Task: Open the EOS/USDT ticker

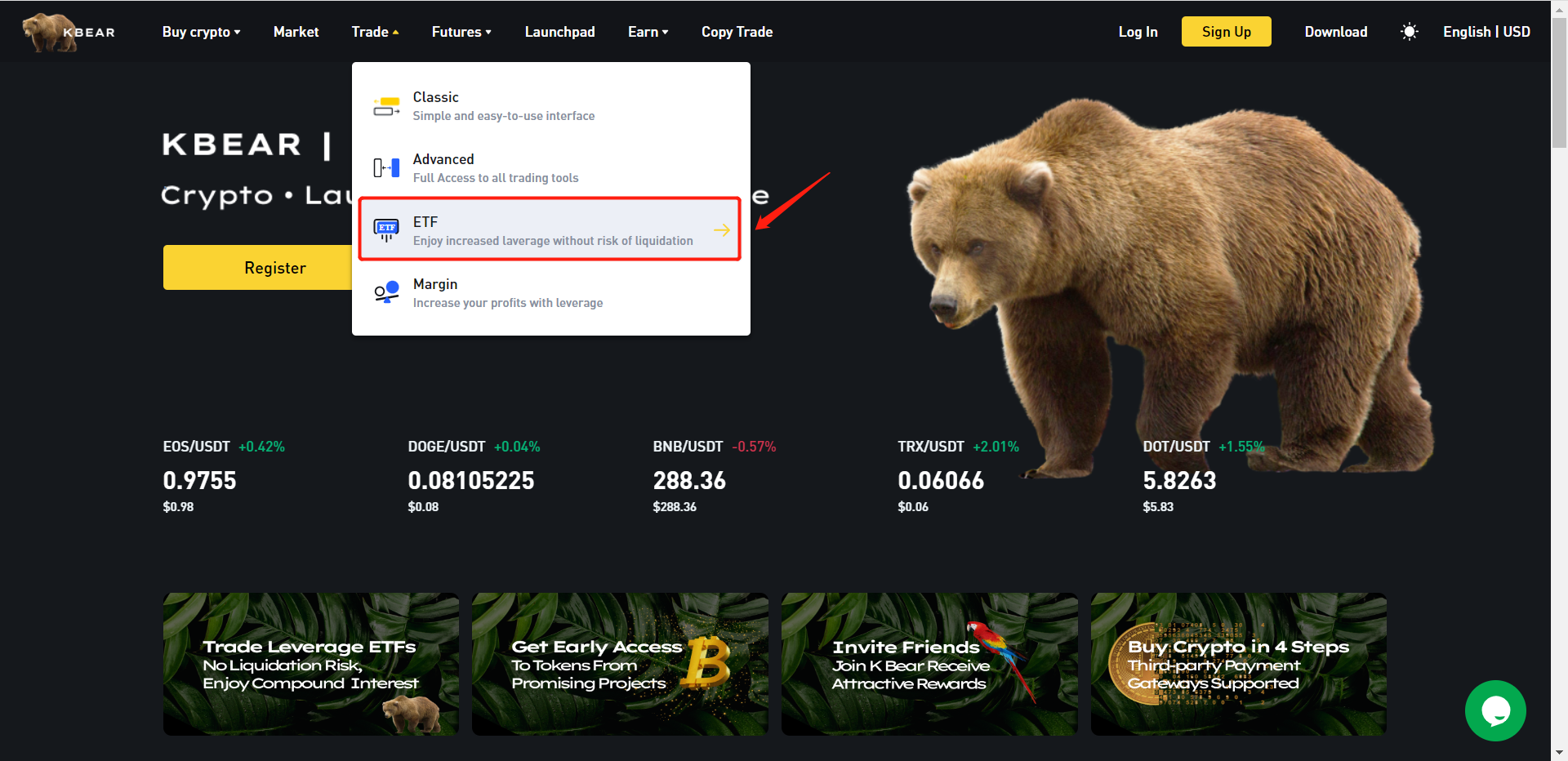Action: [196, 447]
